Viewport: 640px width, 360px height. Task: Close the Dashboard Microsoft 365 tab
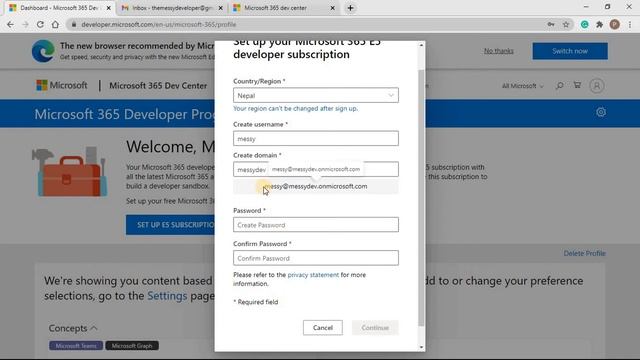point(109,8)
